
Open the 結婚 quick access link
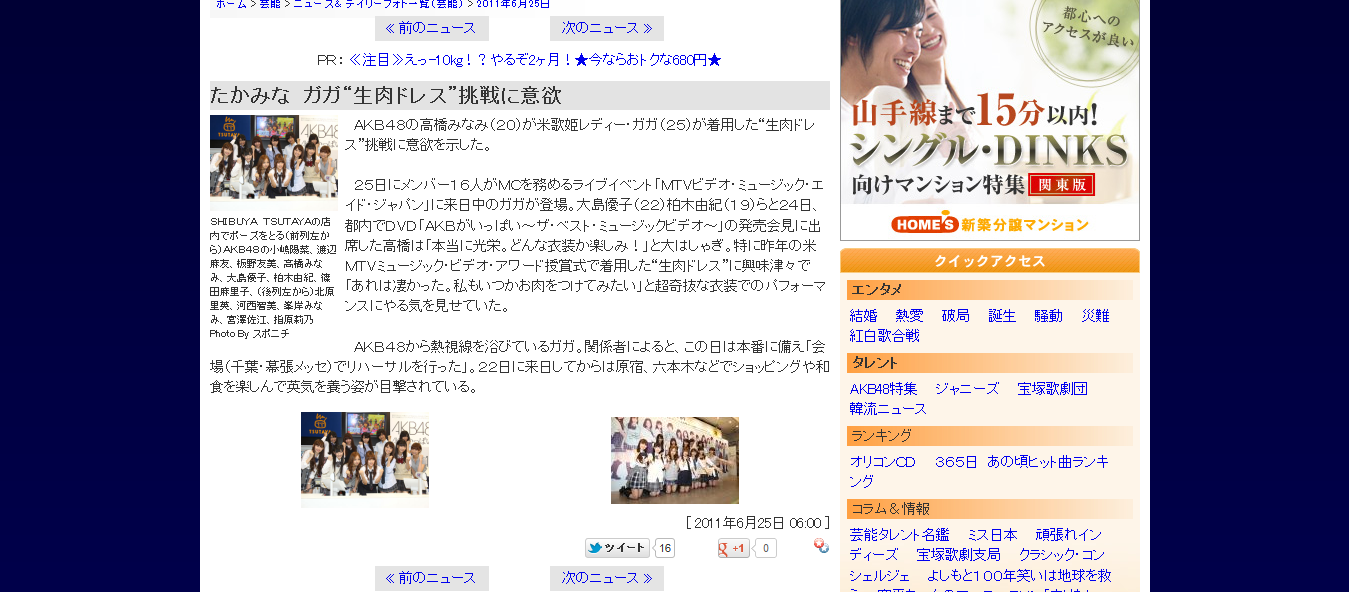[x=864, y=316]
